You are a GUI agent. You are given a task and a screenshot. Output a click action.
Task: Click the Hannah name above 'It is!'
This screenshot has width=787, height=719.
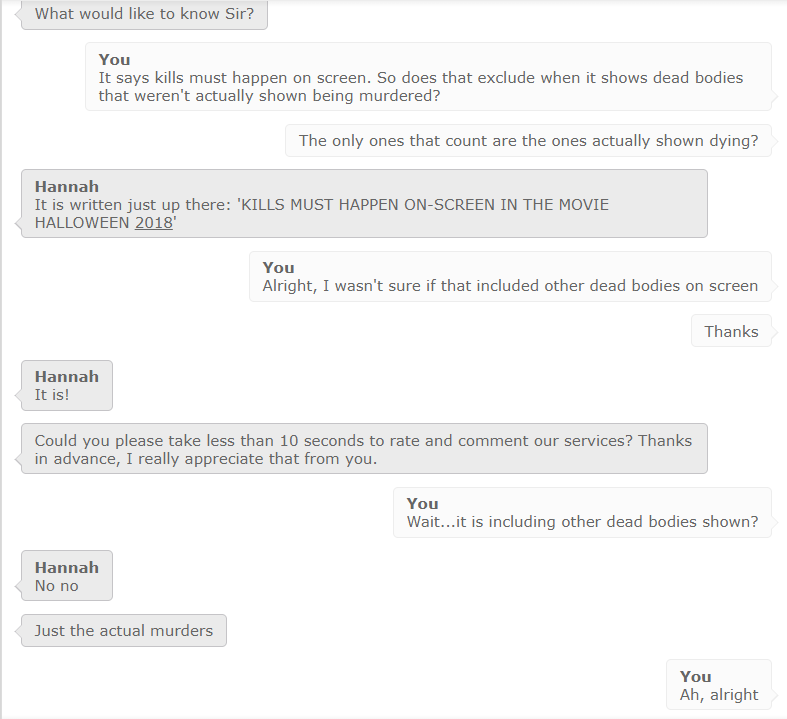(x=67, y=377)
